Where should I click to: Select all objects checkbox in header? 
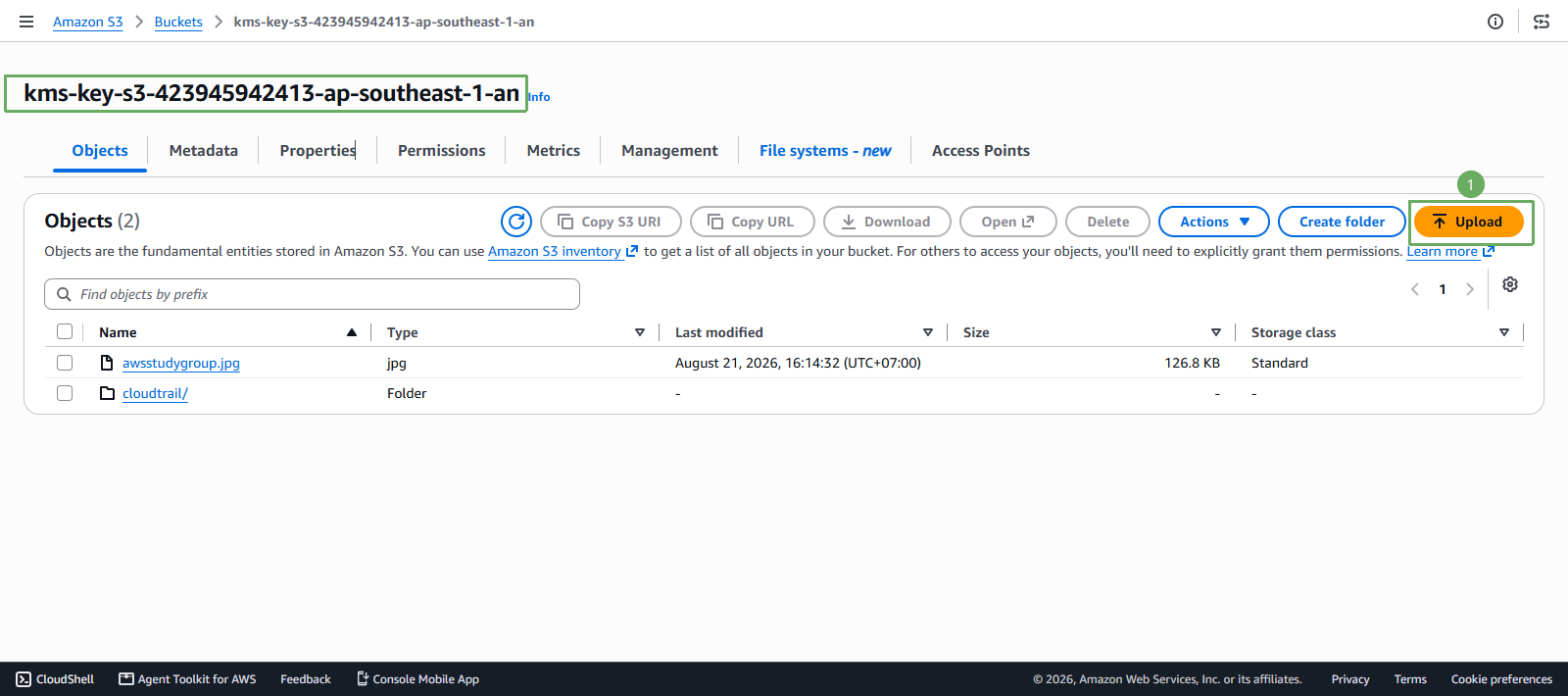coord(65,331)
